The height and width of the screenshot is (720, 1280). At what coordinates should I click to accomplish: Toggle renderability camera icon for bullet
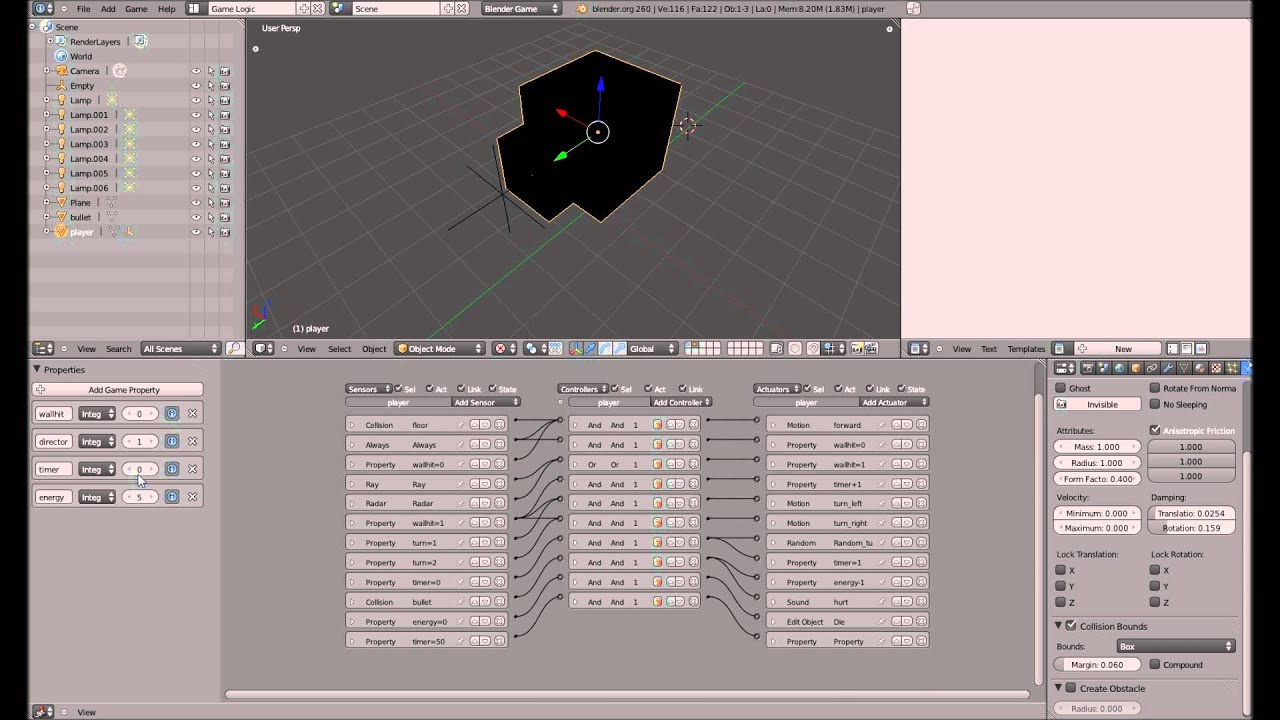pyautogui.click(x=225, y=217)
